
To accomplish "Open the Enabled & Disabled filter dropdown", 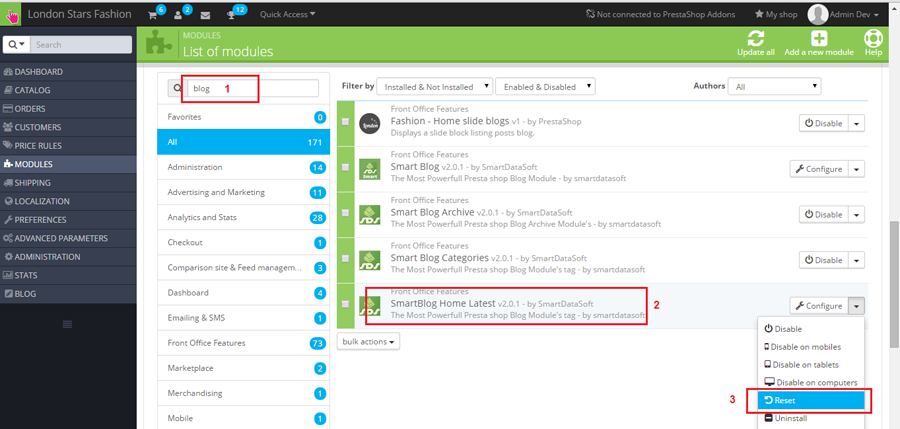I will click(545, 87).
